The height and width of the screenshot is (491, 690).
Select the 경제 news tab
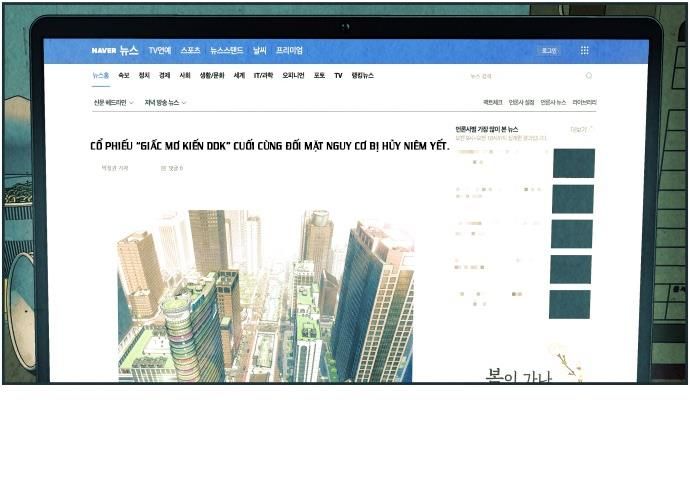click(164, 76)
